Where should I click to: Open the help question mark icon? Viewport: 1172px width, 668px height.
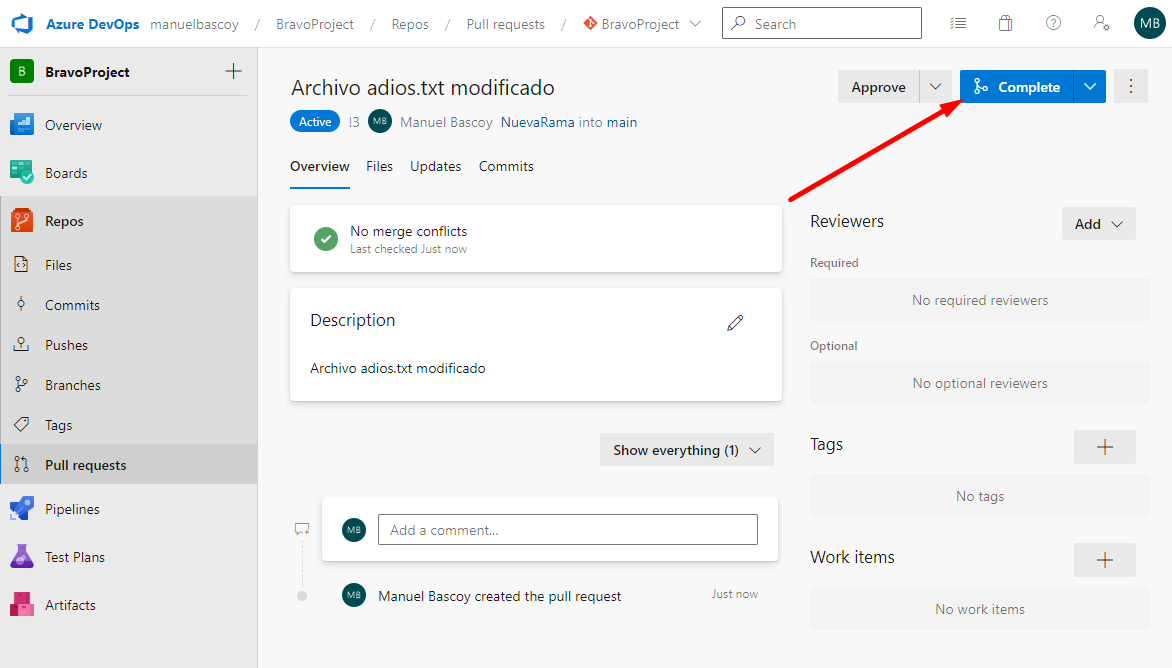click(x=1053, y=23)
